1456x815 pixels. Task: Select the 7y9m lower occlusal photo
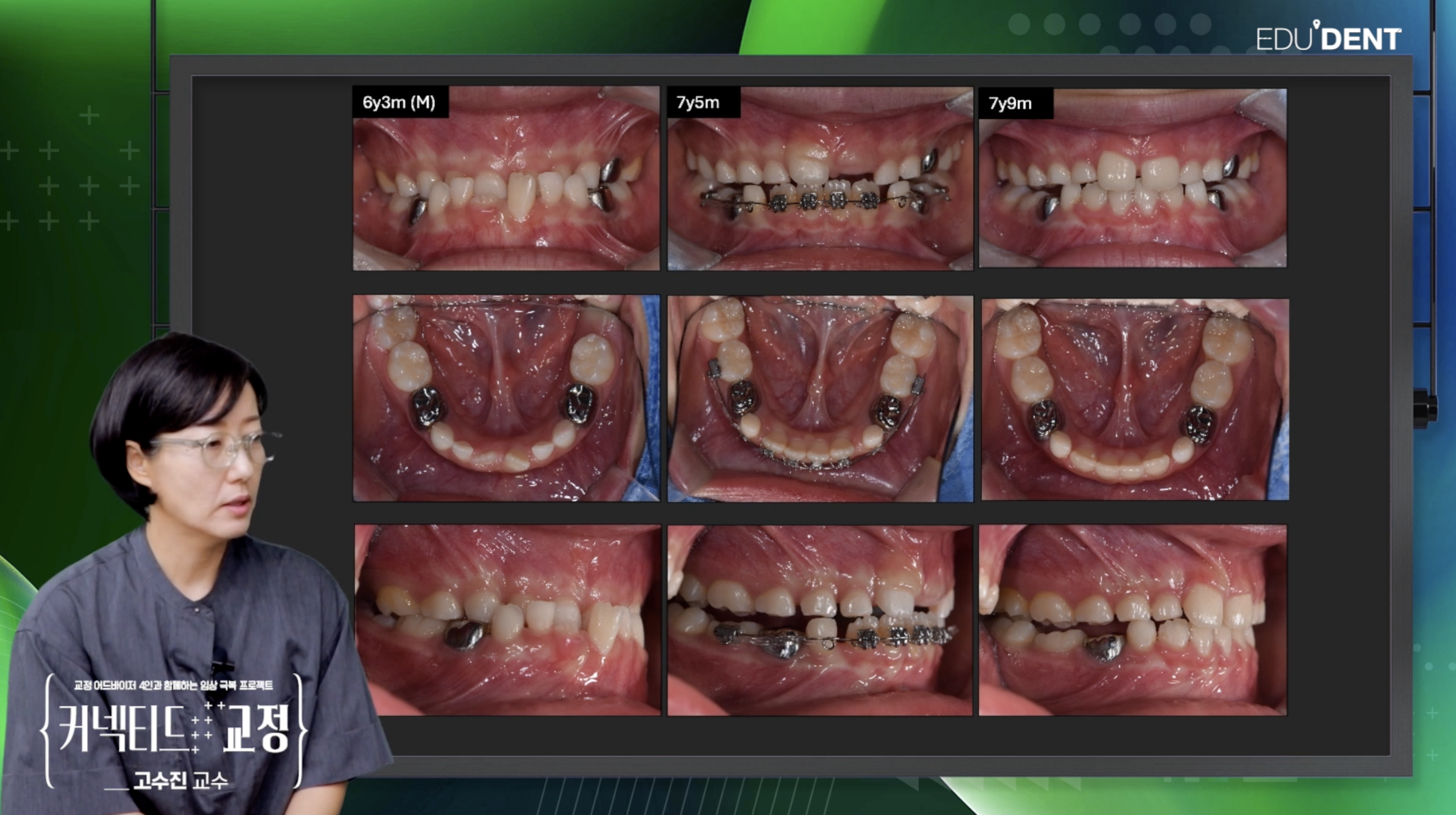pyautogui.click(x=1135, y=399)
